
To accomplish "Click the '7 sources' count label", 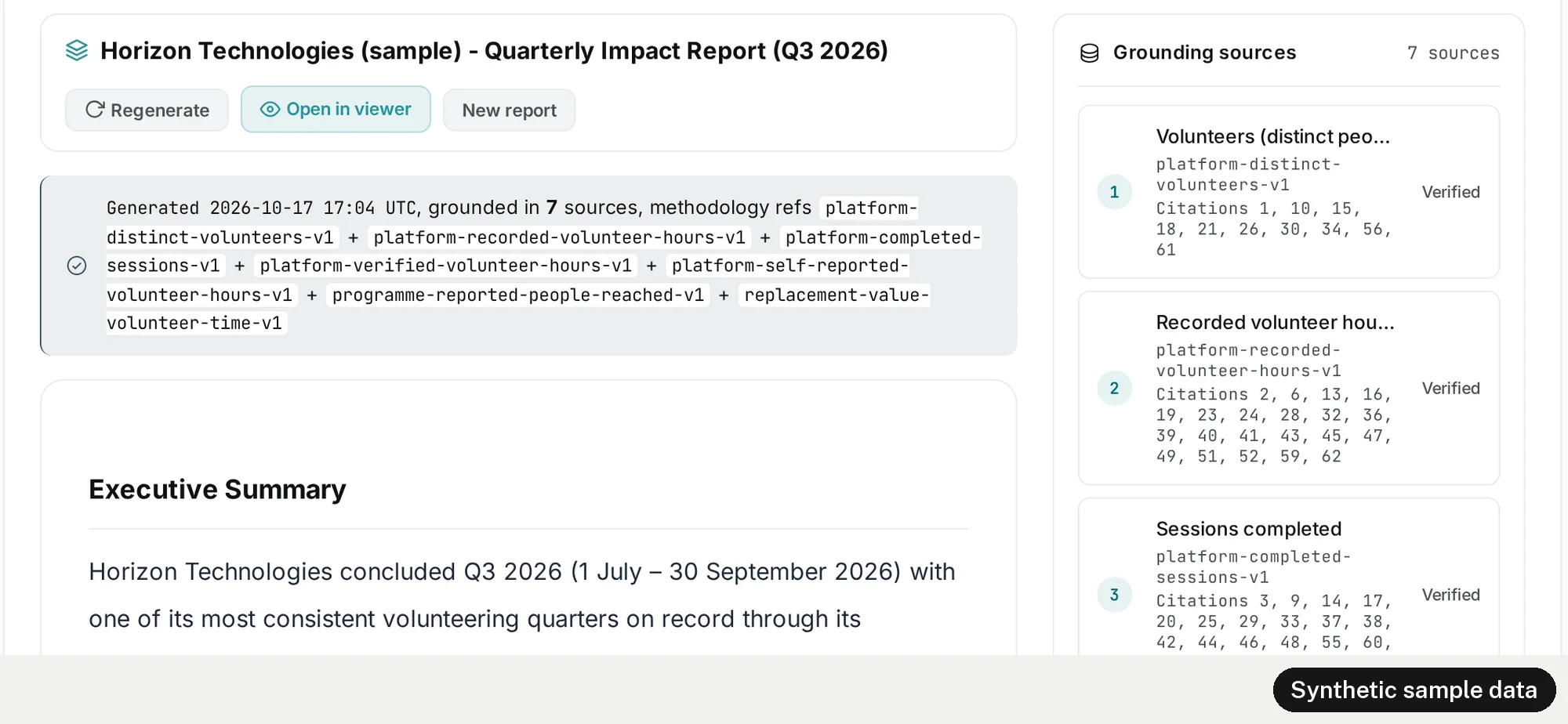I will click(x=1453, y=53).
